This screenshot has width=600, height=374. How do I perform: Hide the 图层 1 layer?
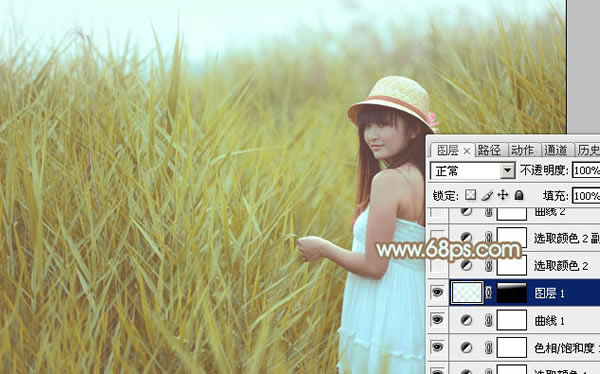[437, 292]
